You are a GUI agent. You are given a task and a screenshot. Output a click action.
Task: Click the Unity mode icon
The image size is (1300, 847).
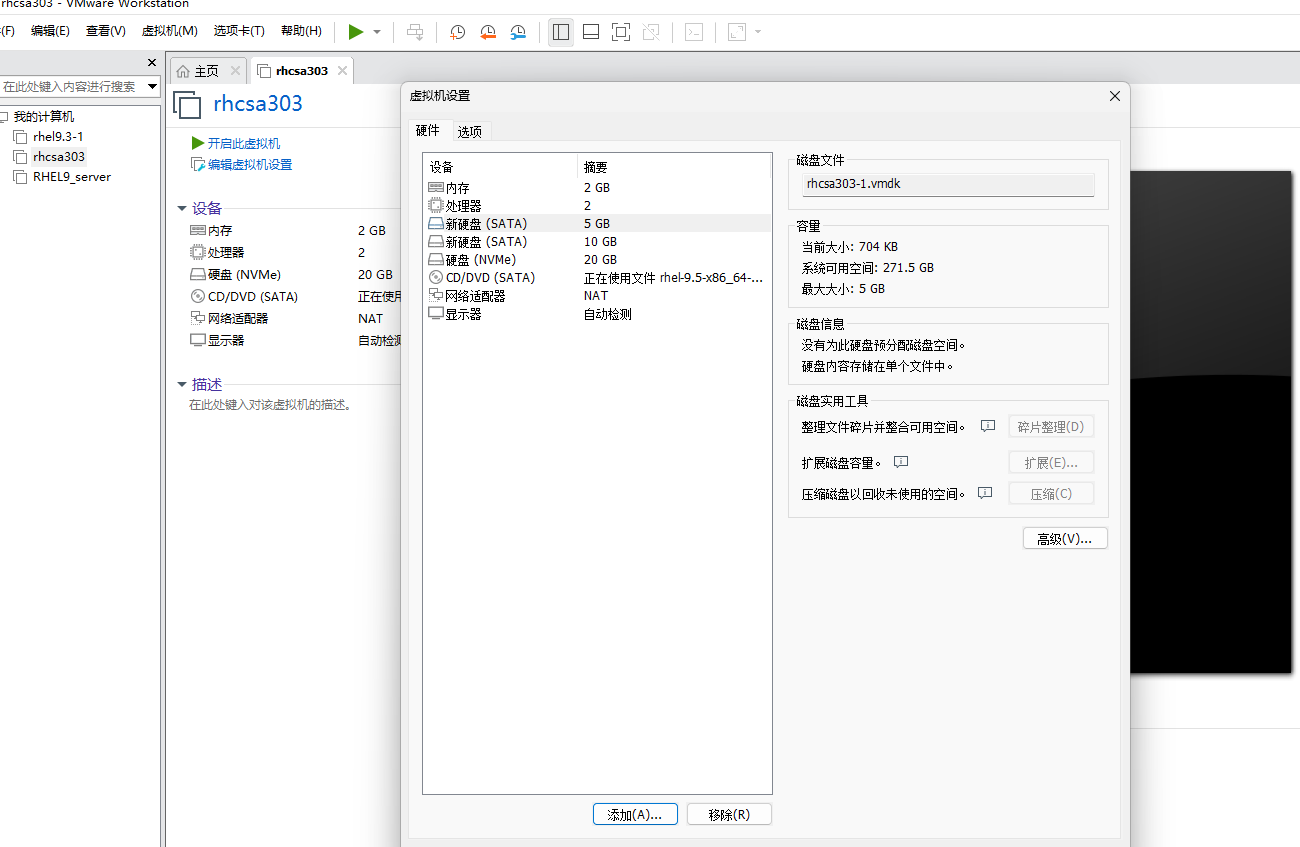(x=651, y=32)
